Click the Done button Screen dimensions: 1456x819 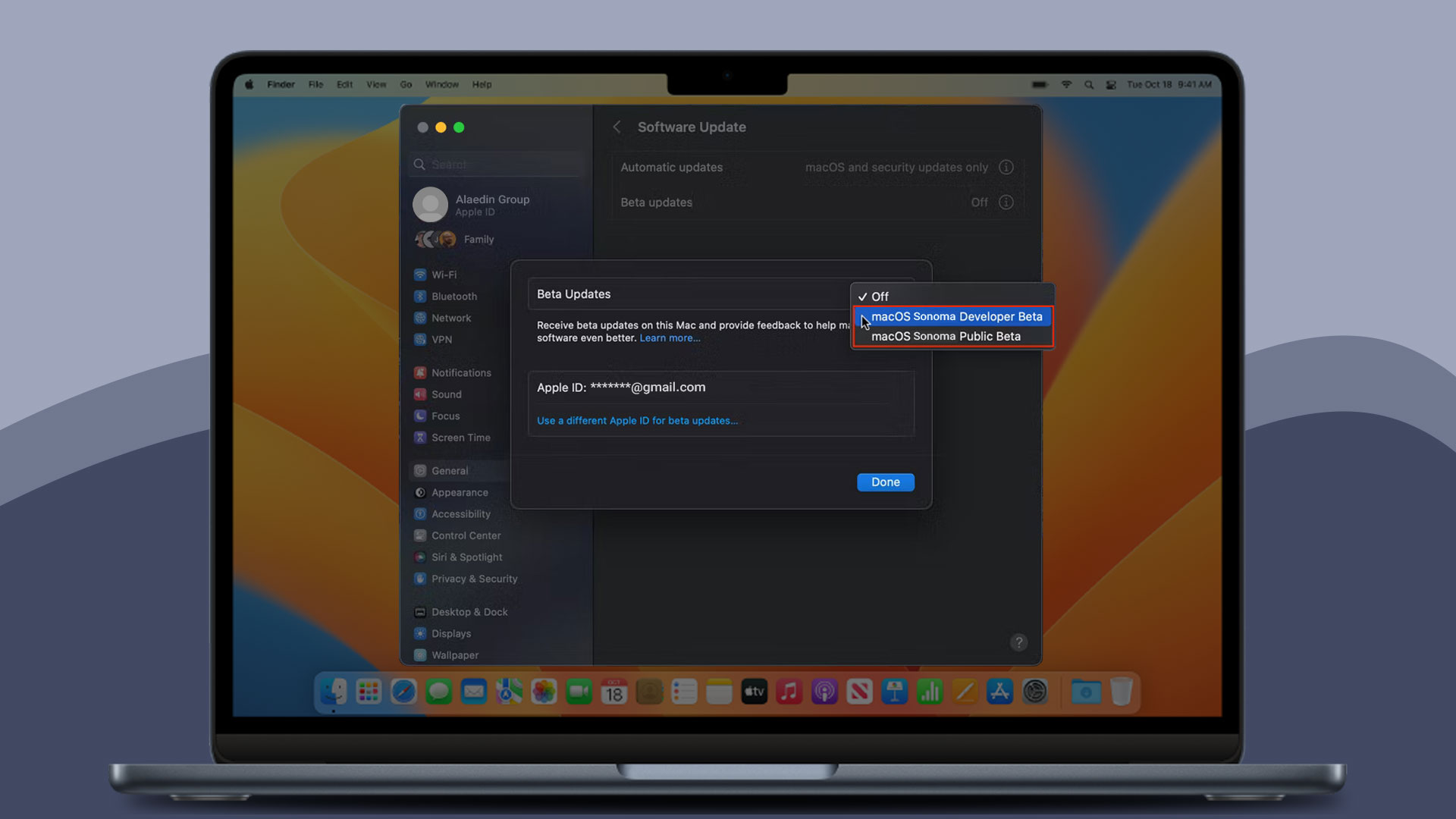pyautogui.click(x=885, y=482)
